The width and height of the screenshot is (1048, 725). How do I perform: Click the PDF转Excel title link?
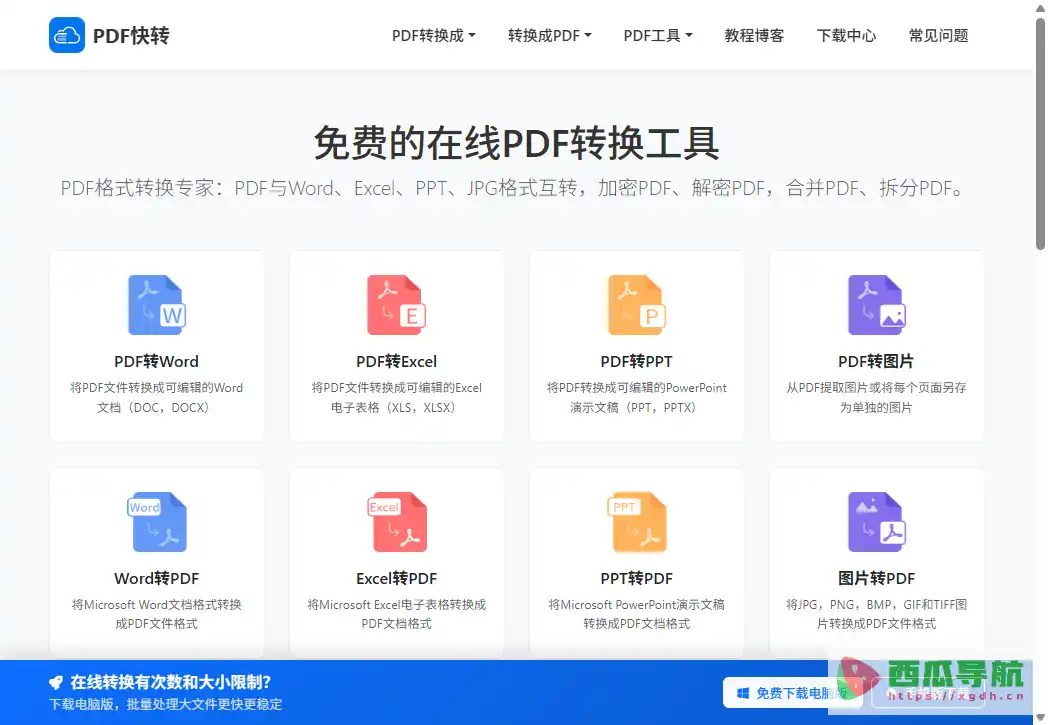pyautogui.click(x=396, y=361)
